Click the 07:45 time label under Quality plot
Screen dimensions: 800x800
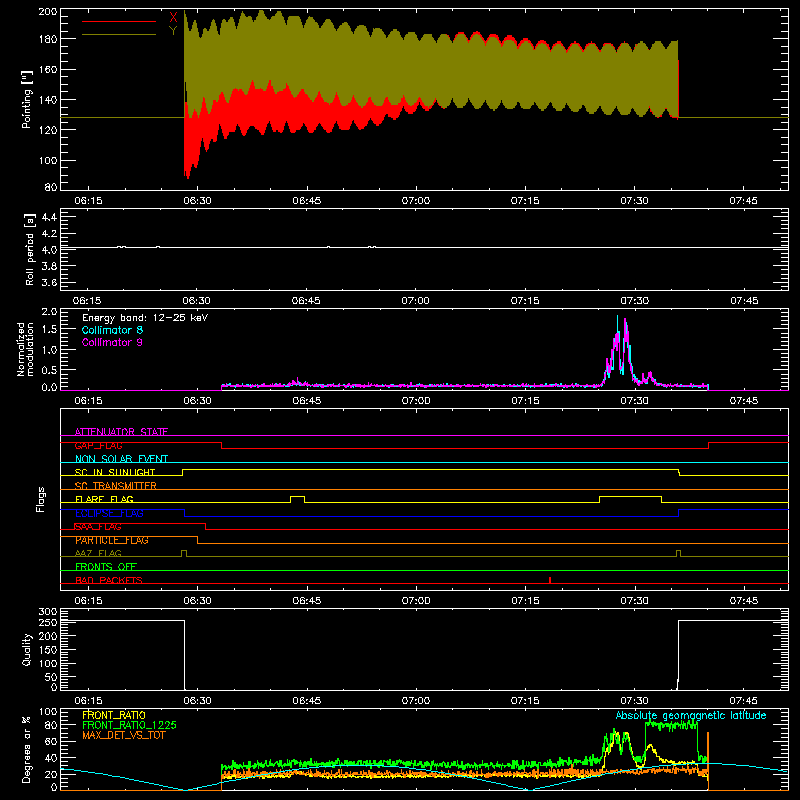tap(743, 701)
